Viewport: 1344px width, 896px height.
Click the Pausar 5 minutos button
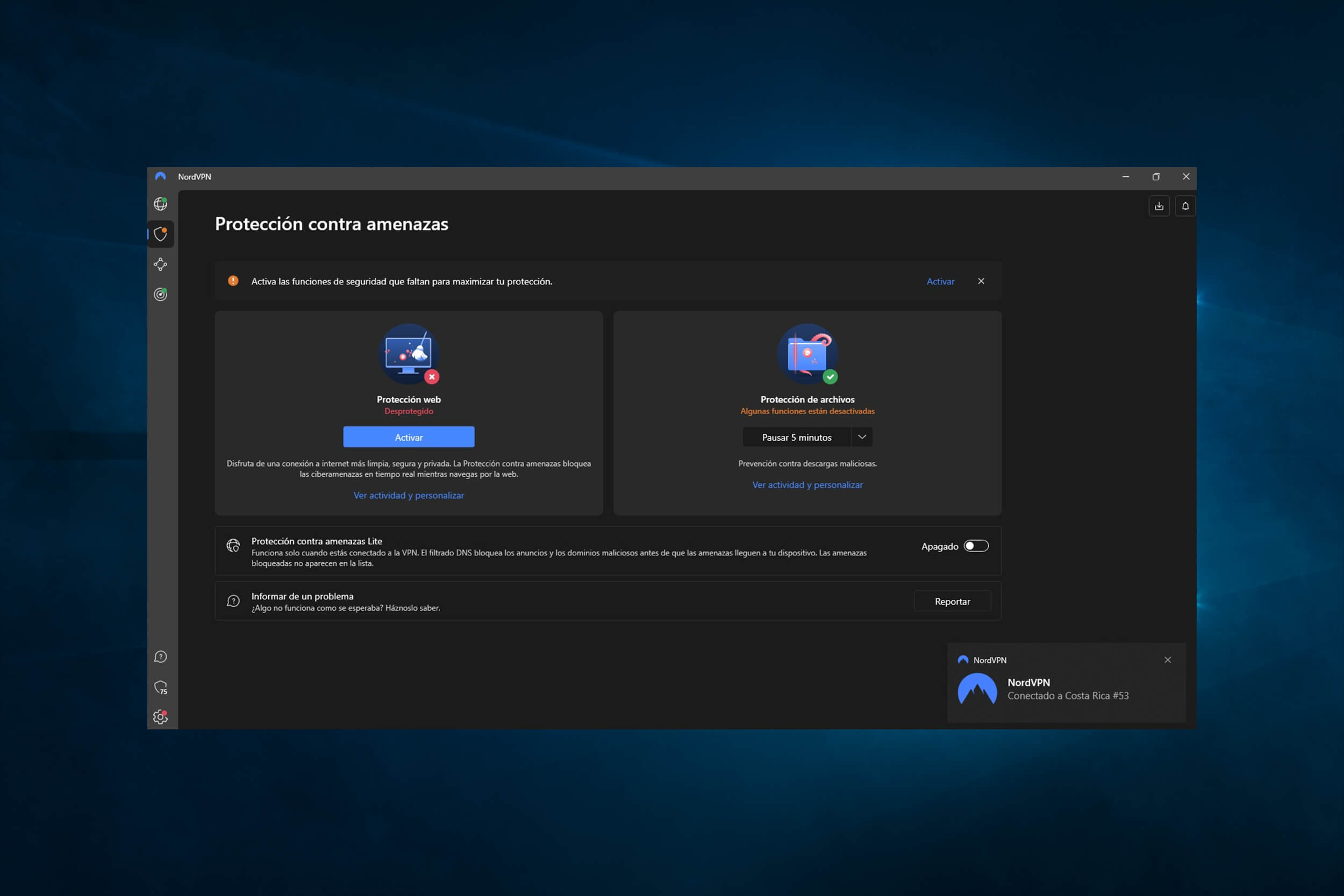[797, 437]
